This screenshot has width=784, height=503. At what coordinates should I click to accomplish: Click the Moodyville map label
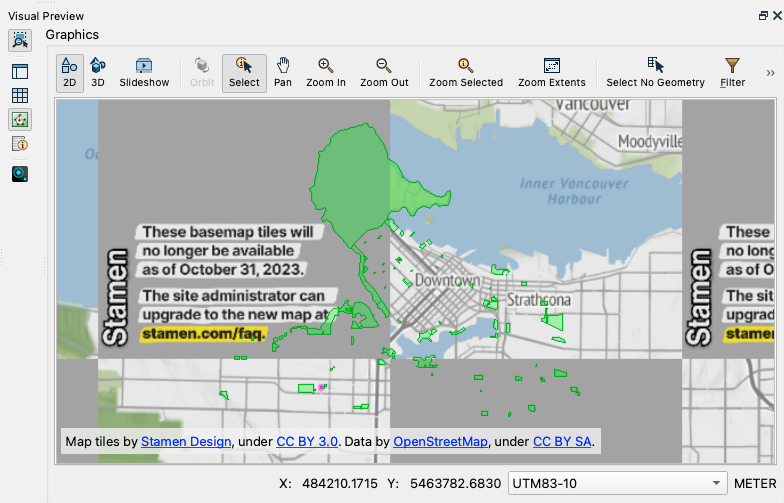coord(650,142)
